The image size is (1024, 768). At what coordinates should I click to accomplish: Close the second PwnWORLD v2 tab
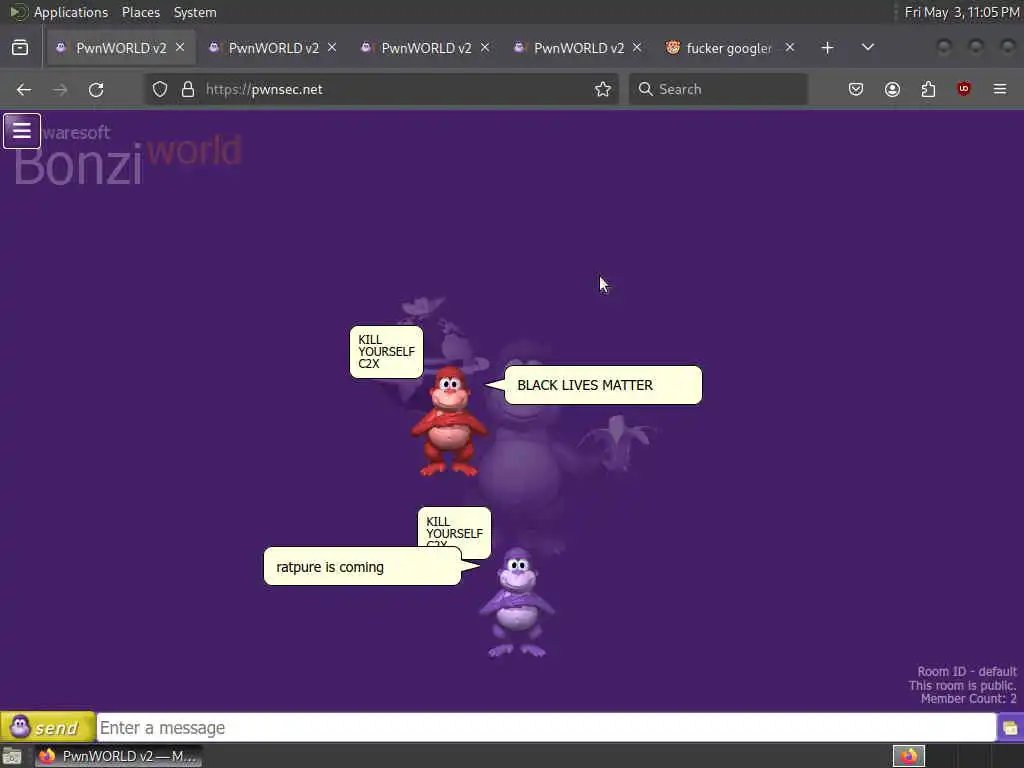(x=332, y=48)
